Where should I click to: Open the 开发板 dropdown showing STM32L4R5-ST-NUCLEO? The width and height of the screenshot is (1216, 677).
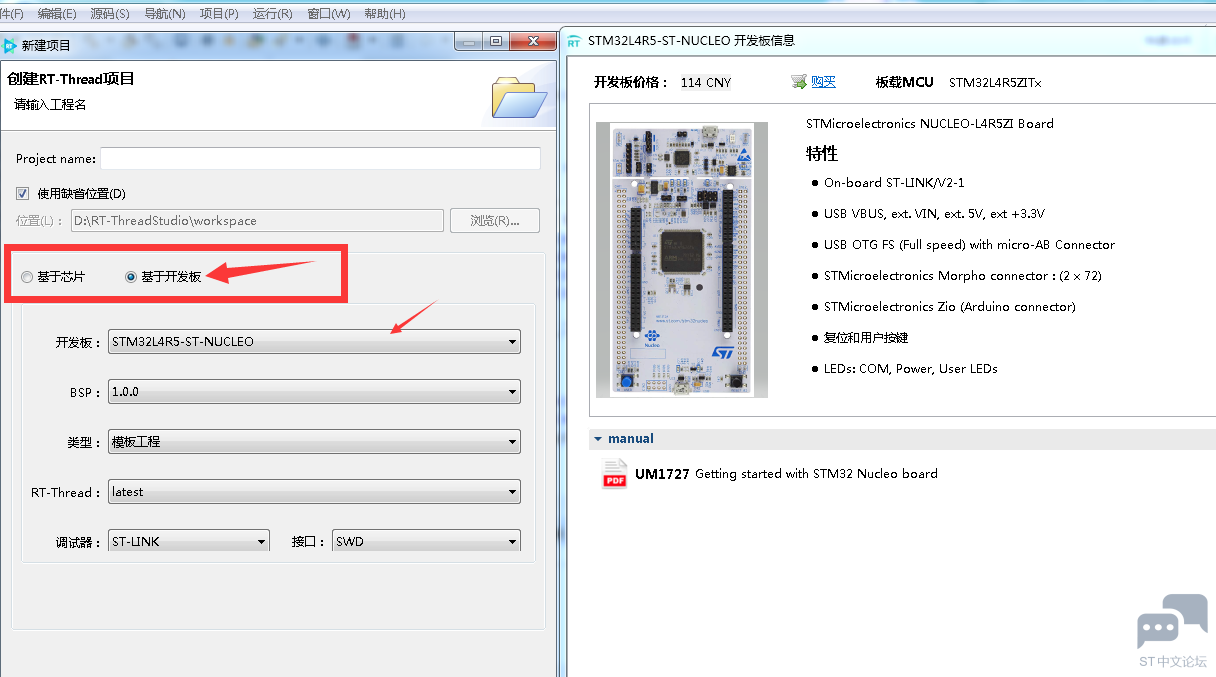coord(314,341)
